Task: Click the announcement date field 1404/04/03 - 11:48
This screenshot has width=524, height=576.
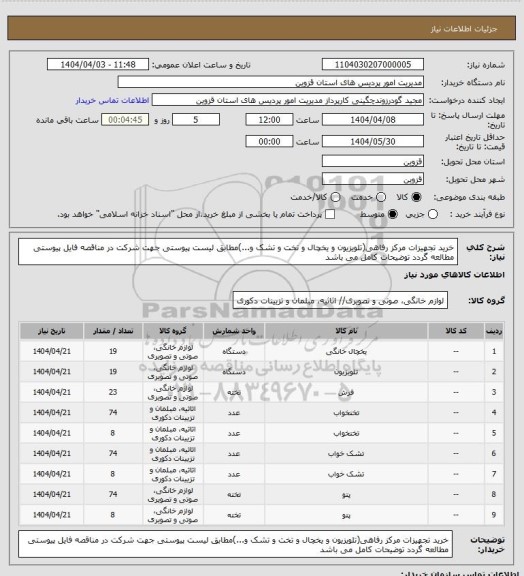Action: click(x=98, y=65)
